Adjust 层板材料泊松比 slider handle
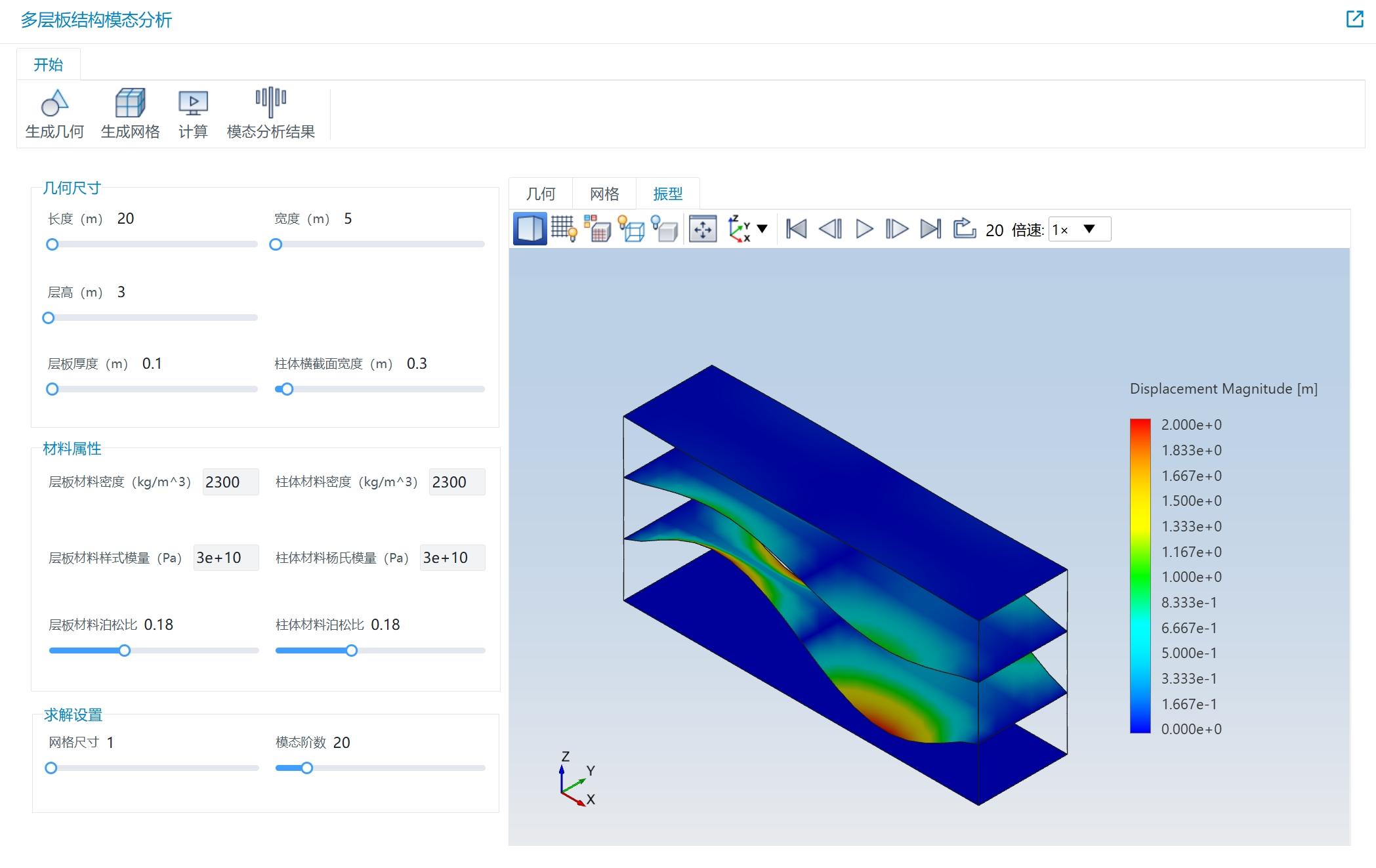The height and width of the screenshot is (868, 1376). tap(125, 651)
